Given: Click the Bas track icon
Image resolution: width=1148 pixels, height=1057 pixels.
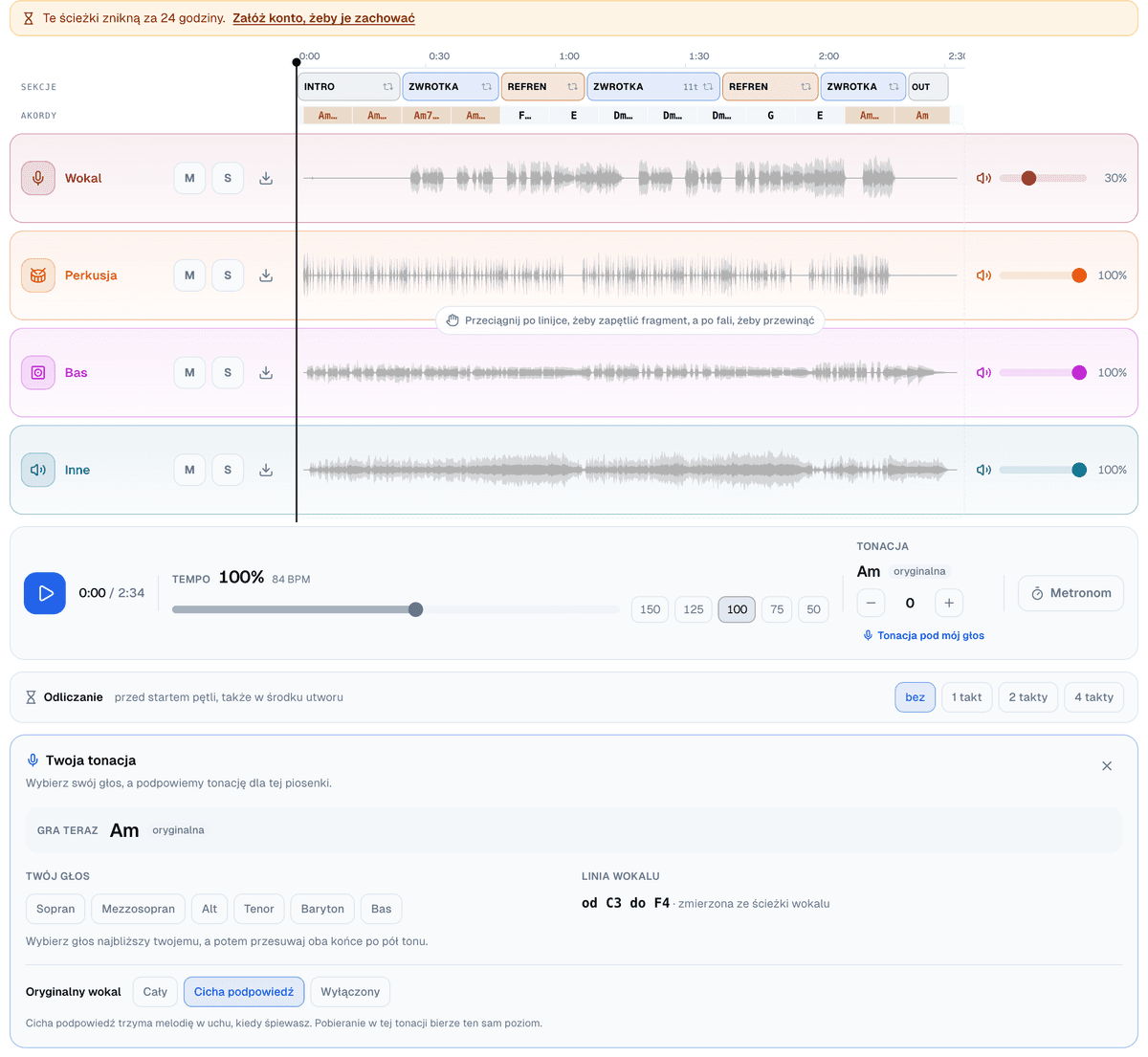Looking at the screenshot, I should point(38,373).
